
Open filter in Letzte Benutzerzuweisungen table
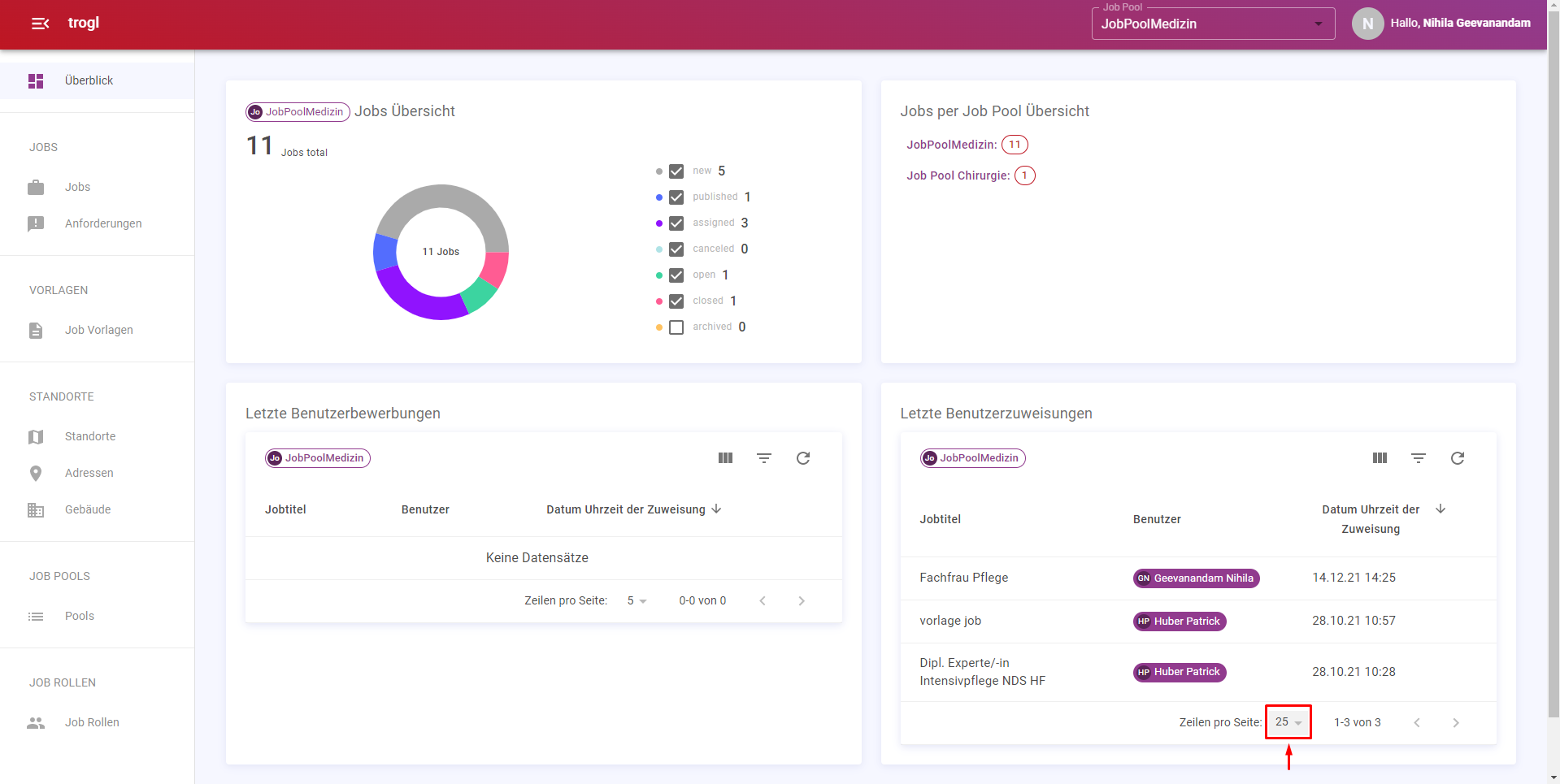tap(1419, 458)
